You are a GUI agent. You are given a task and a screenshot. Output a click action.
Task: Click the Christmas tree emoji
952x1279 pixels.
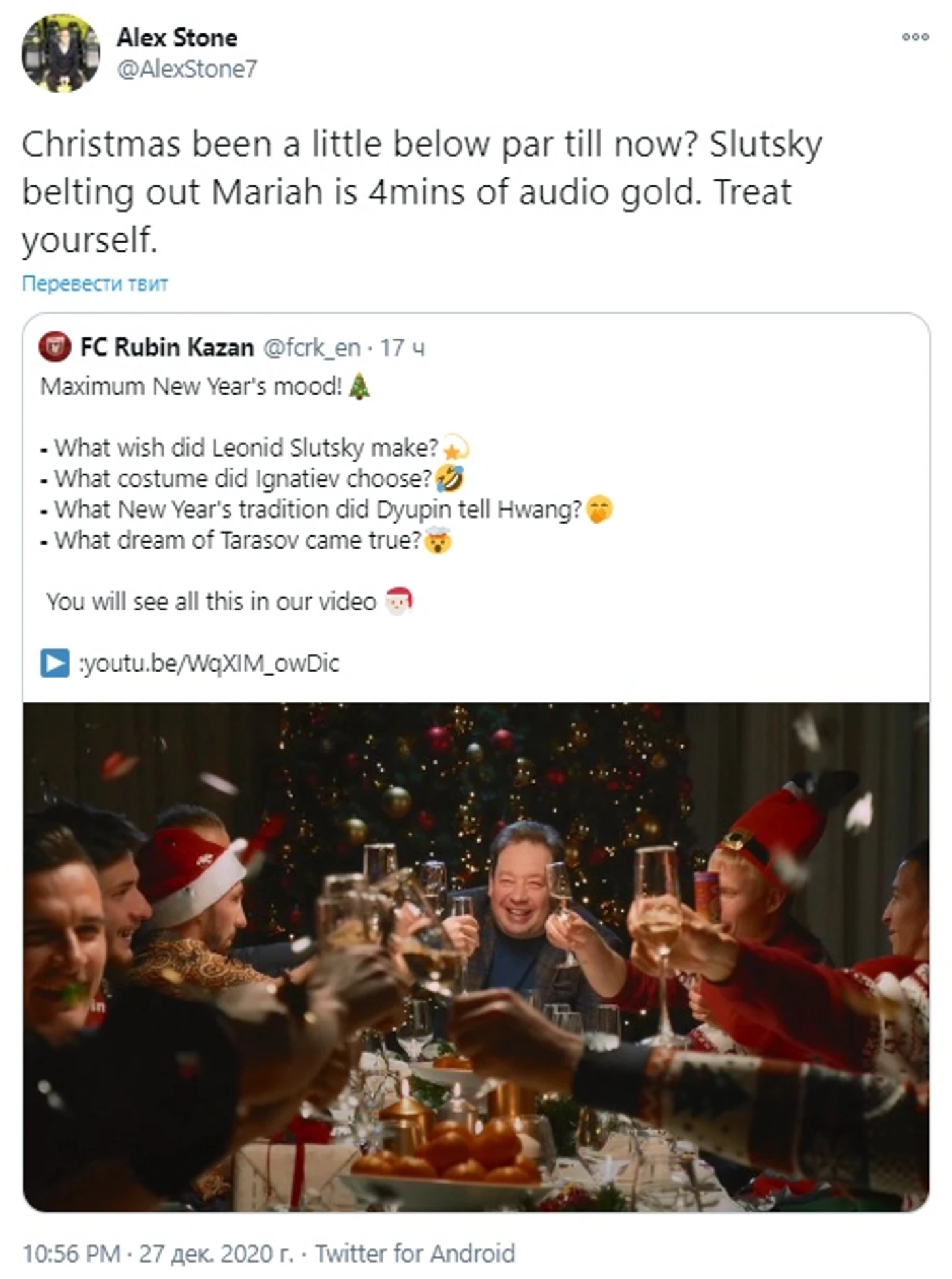coord(359,386)
